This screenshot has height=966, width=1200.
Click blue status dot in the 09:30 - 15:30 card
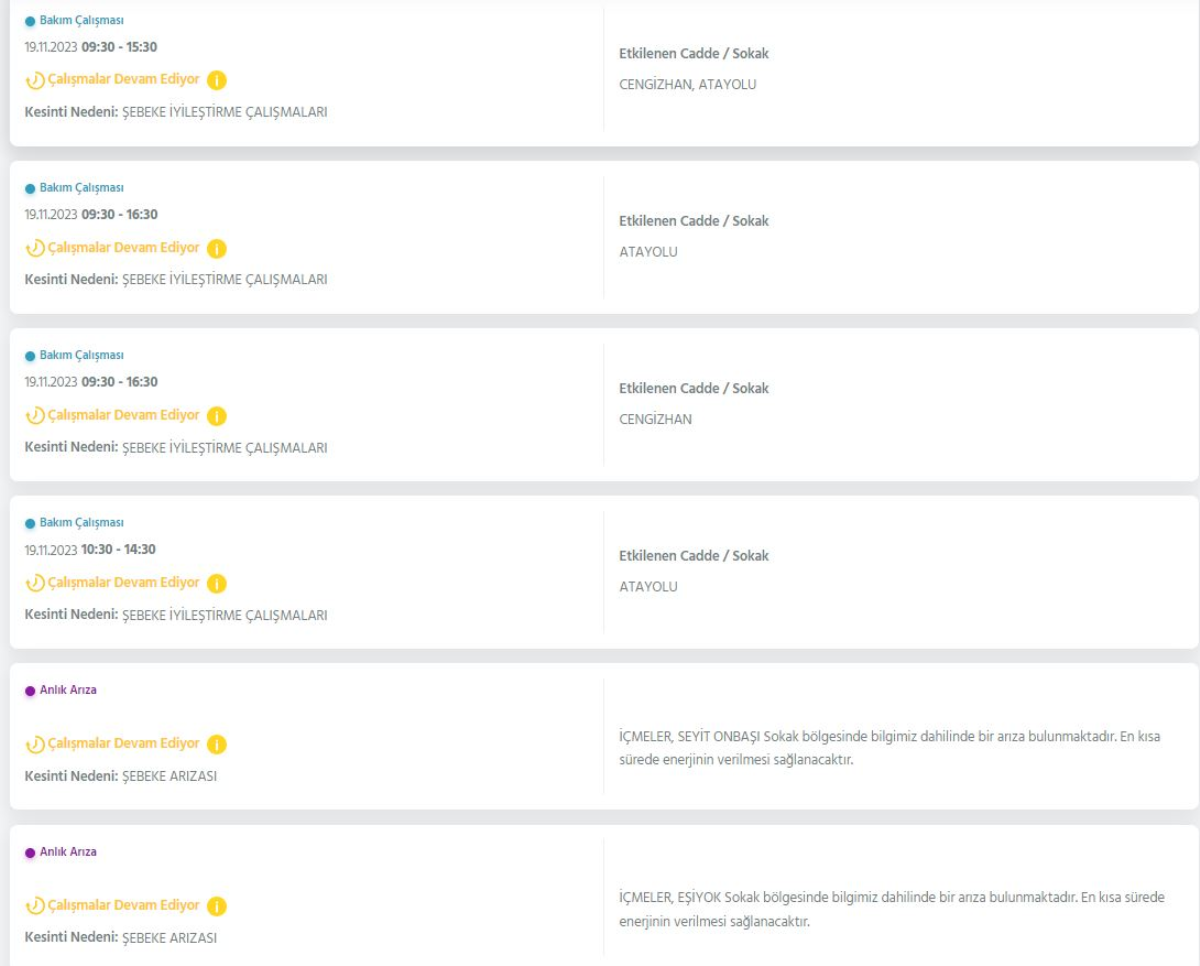point(30,21)
